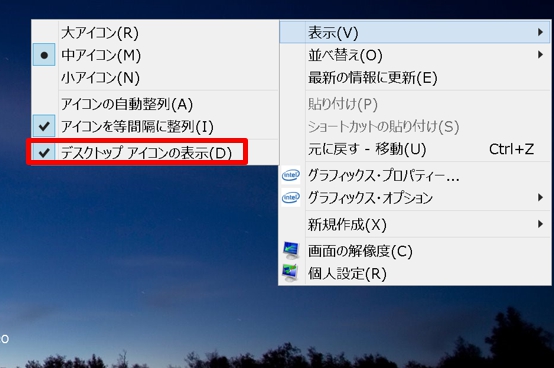The height and width of the screenshot is (368, 554).
Task: Click arrow at right of 表示(V)
Action: (540, 32)
